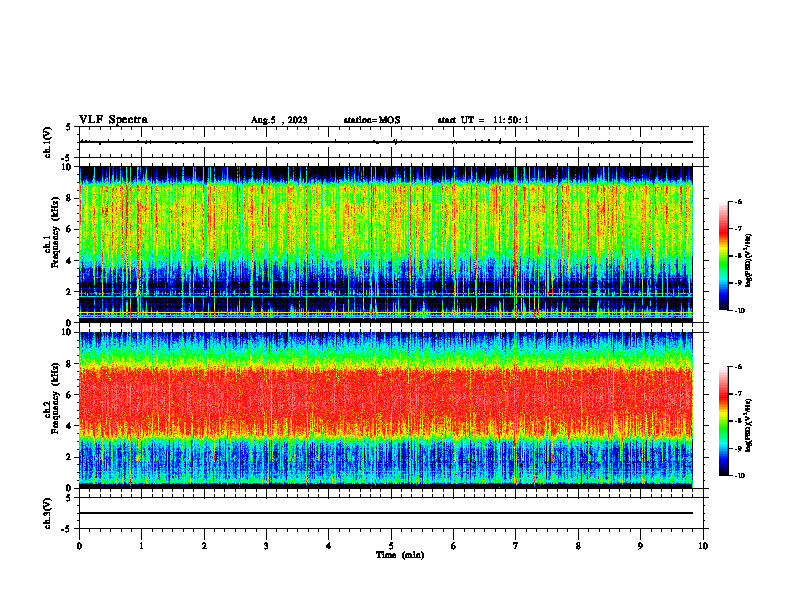Click the "10" at the end of the time axis
The image size is (792, 612).
tap(703, 546)
